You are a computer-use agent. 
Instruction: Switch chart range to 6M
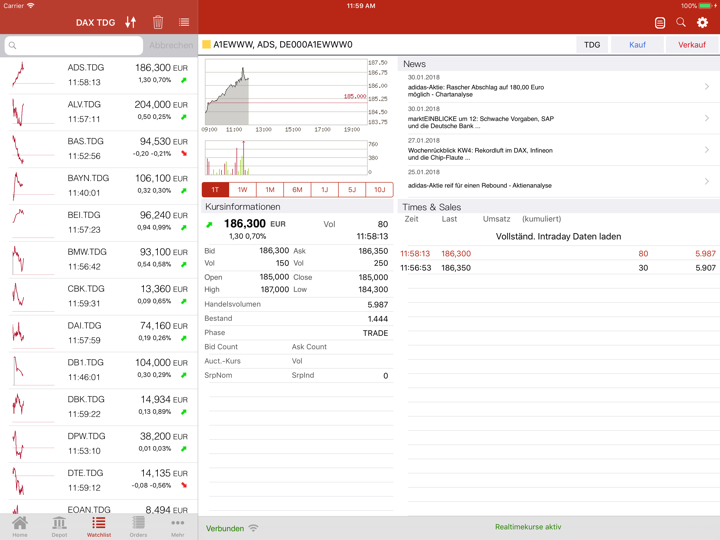[x=297, y=189]
